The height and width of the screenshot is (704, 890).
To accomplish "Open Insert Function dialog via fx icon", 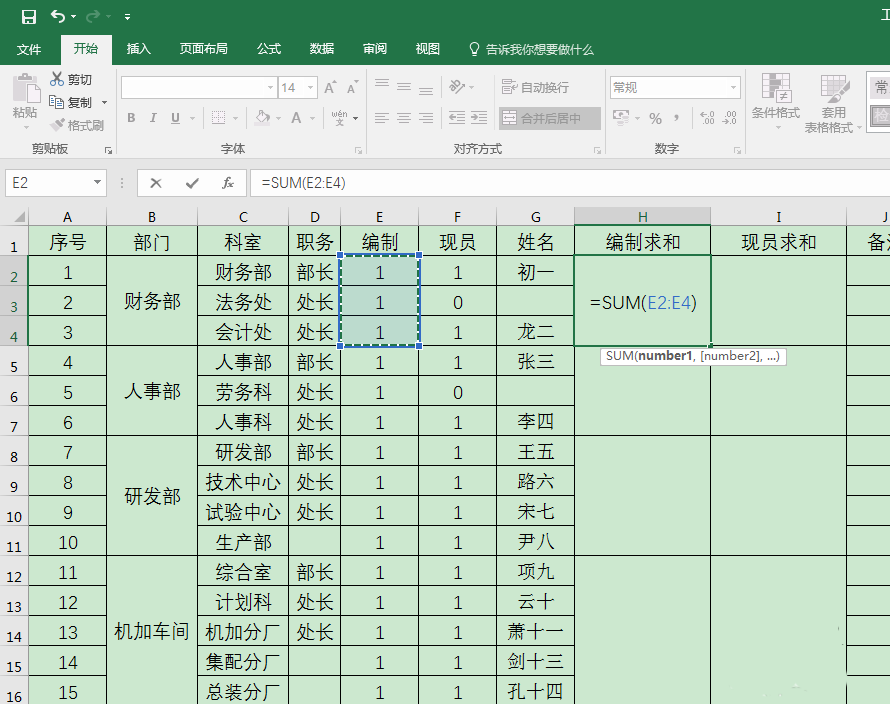I will click(x=228, y=183).
